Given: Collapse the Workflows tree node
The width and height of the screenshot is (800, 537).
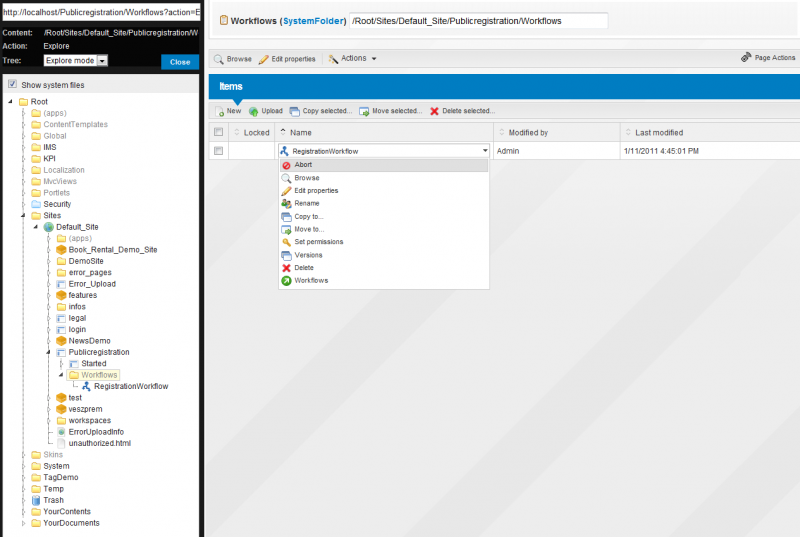Looking at the screenshot, I should [61, 375].
